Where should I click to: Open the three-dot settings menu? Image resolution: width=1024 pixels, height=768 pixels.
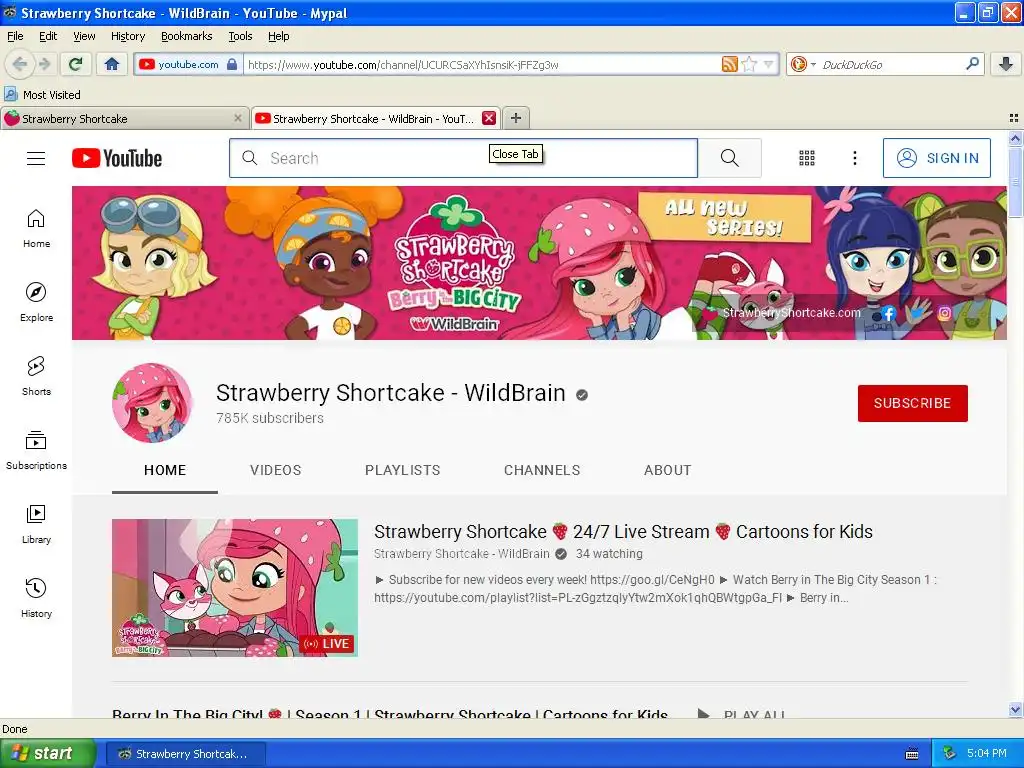854,158
